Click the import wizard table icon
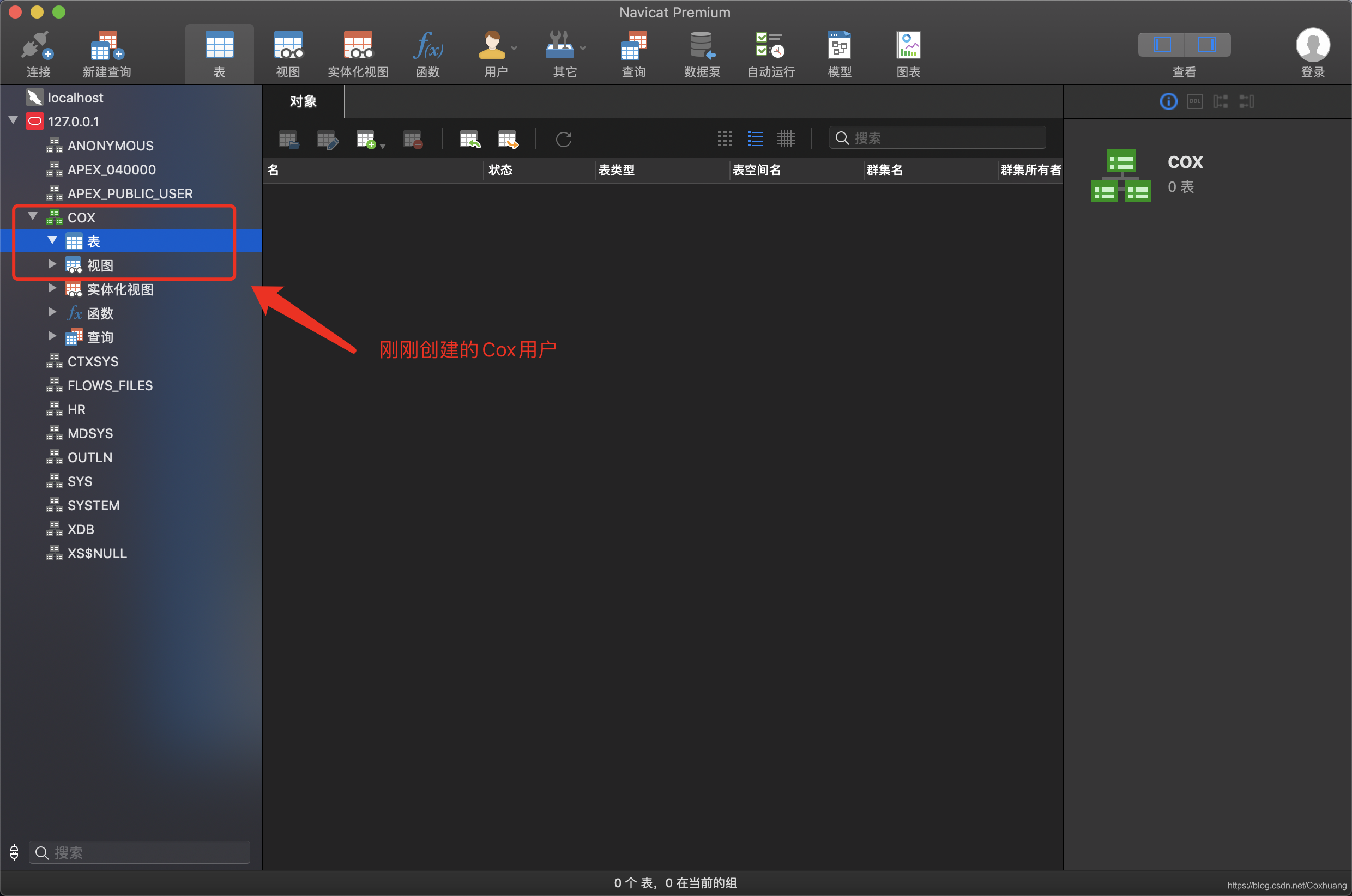Viewport: 1352px width, 896px height. [469, 139]
